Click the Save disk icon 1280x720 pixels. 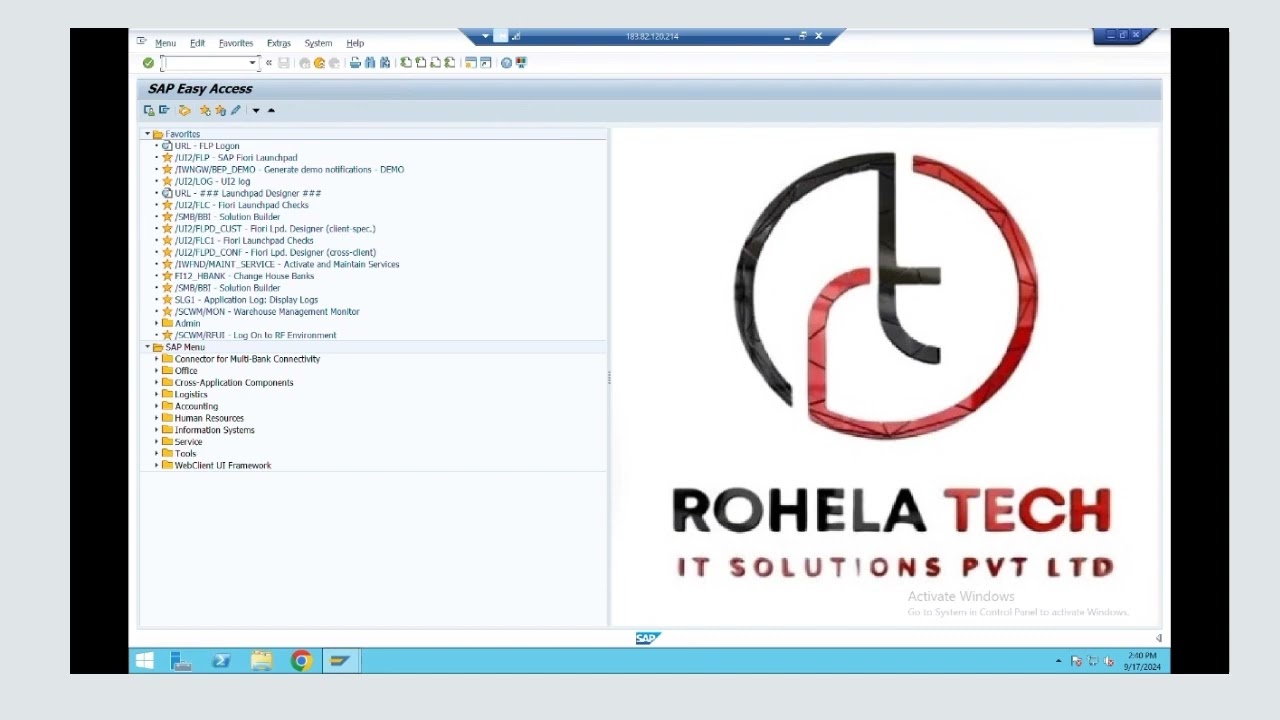click(284, 63)
